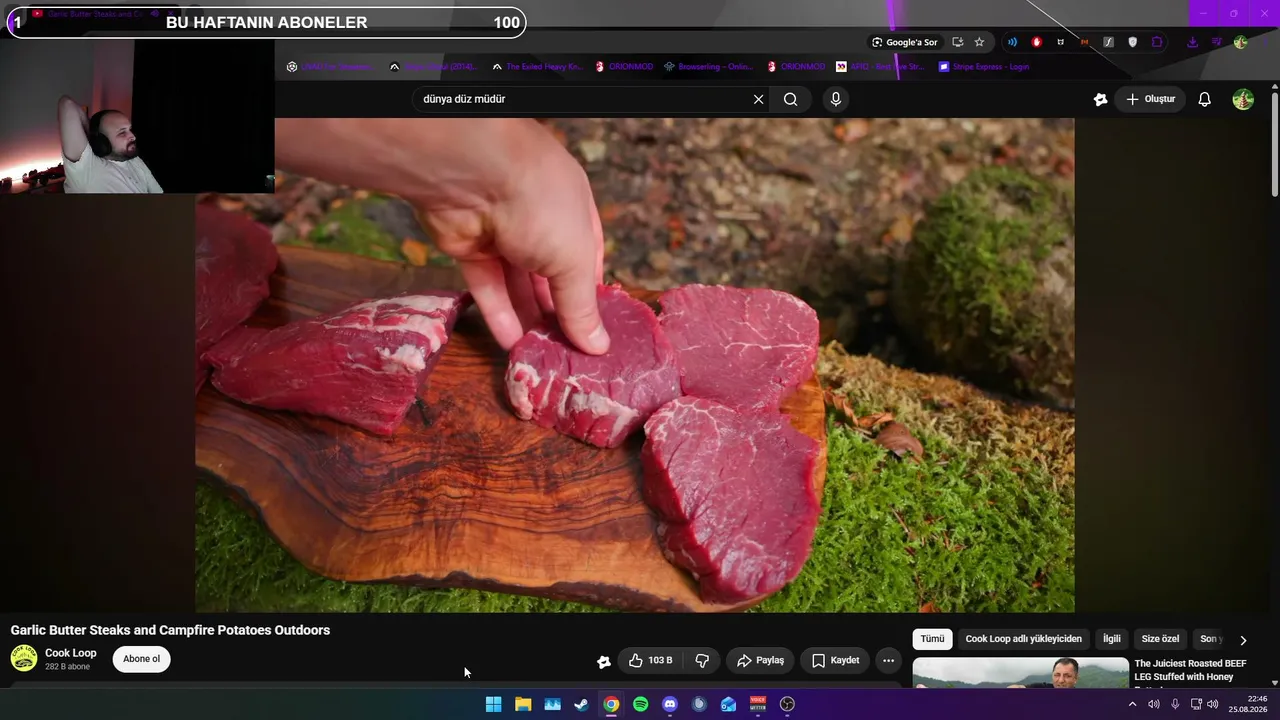Image resolution: width=1280 pixels, height=720 pixels.
Task: Open the Cook Loop channel avatar
Action: coord(24,658)
